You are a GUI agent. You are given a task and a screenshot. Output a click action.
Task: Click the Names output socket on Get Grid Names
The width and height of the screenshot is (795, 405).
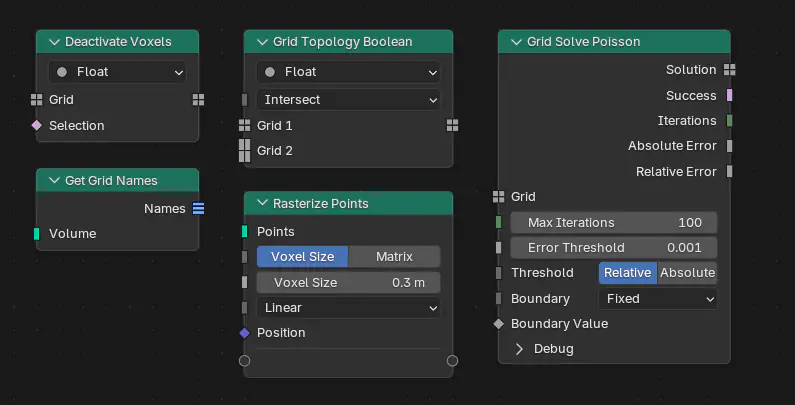tap(198, 208)
